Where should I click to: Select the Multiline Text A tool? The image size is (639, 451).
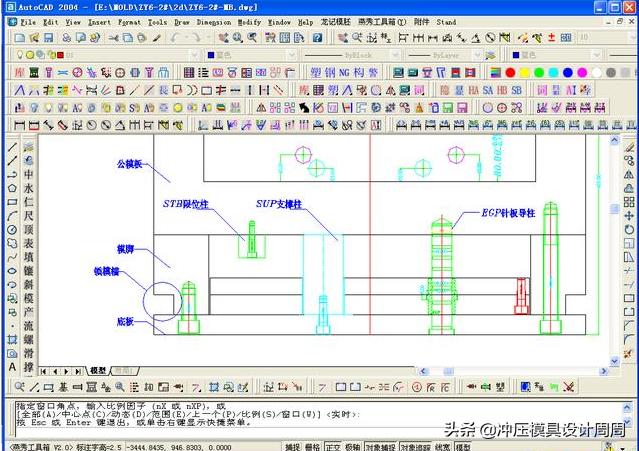(x=13, y=367)
